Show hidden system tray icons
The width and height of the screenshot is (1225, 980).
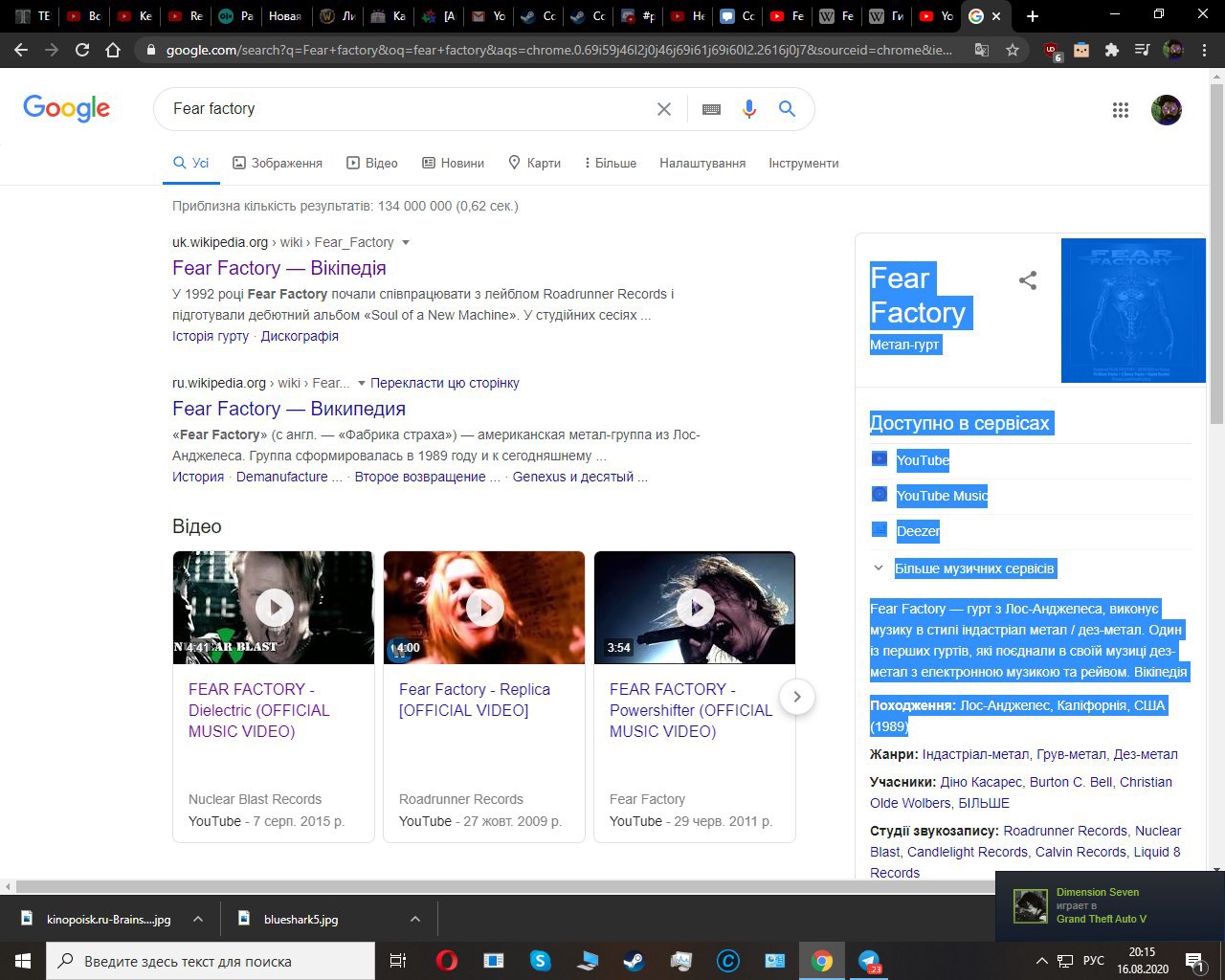coord(1041,961)
